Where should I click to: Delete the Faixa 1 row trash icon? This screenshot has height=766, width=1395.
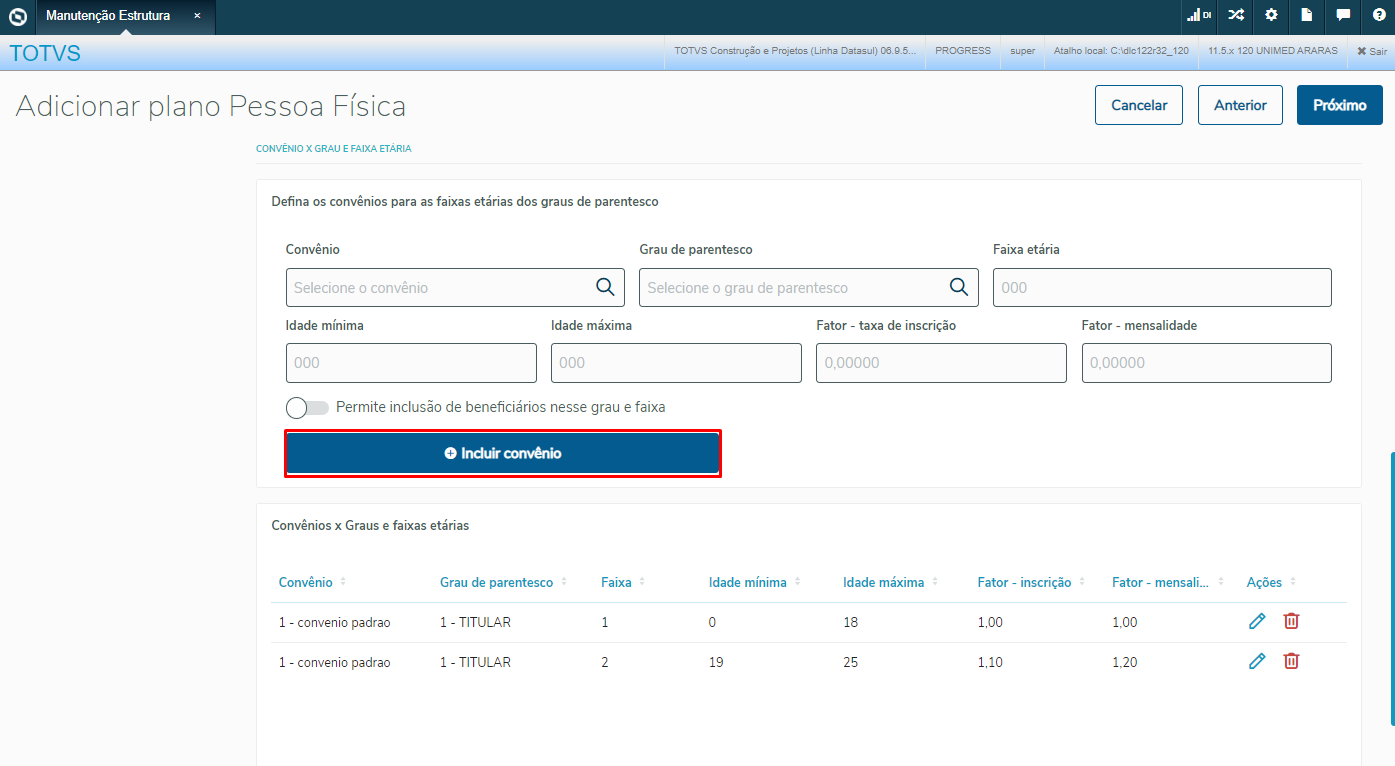(1291, 621)
